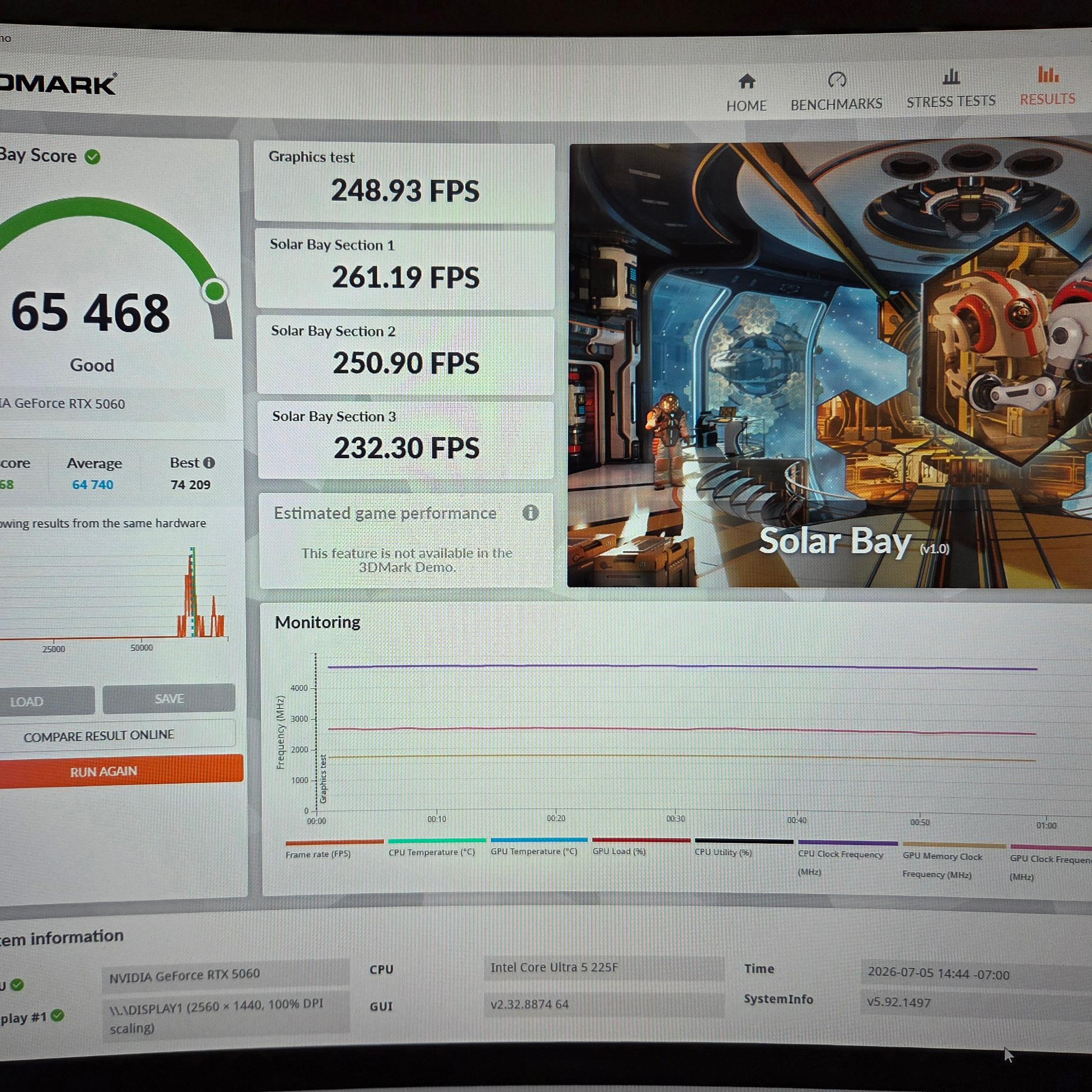The width and height of the screenshot is (1092, 1092).
Task: Click Intel Core Ultra 5 225F field
Action: 604,968
